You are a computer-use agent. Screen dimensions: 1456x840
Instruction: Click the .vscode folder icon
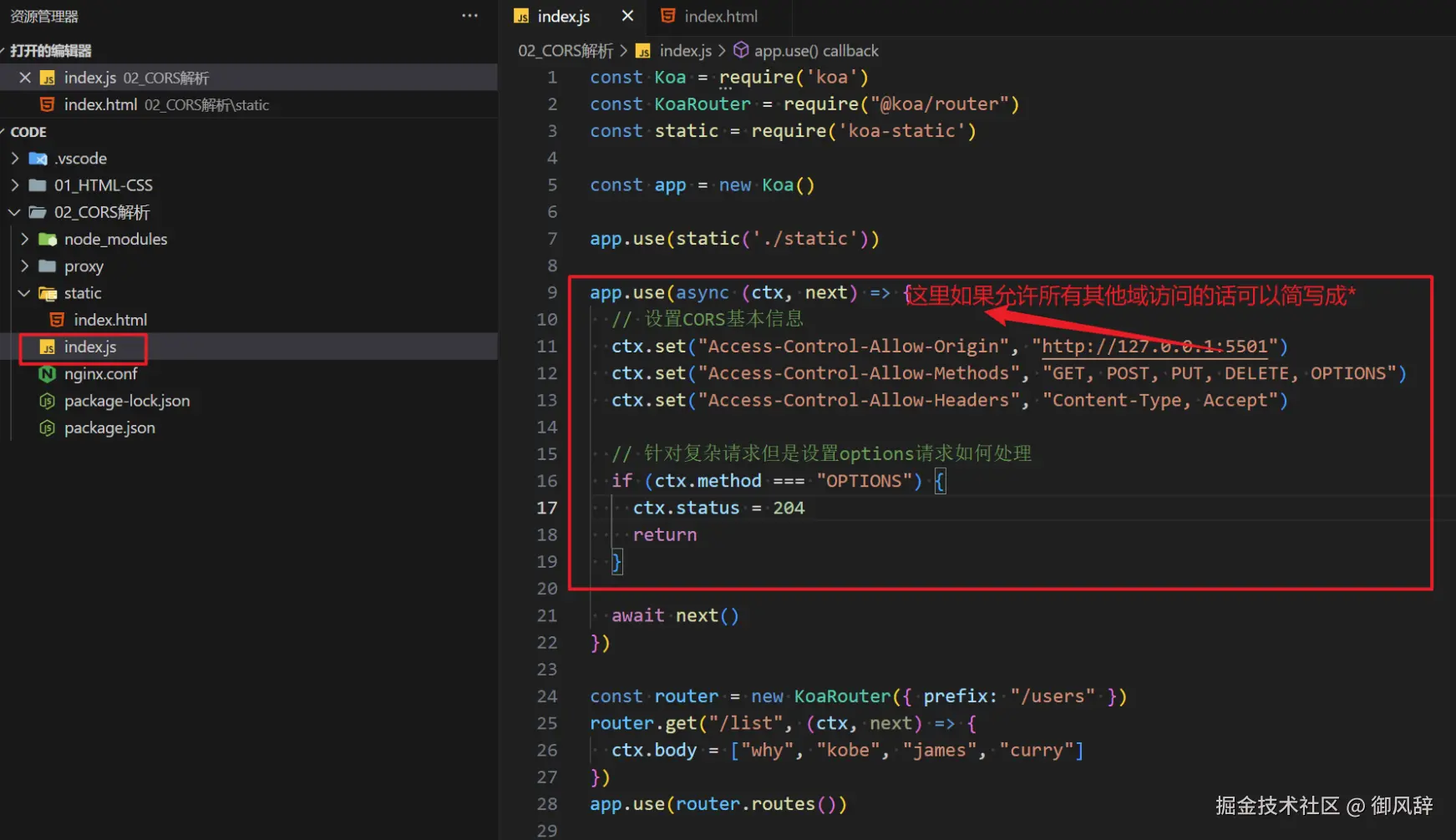[x=38, y=159]
